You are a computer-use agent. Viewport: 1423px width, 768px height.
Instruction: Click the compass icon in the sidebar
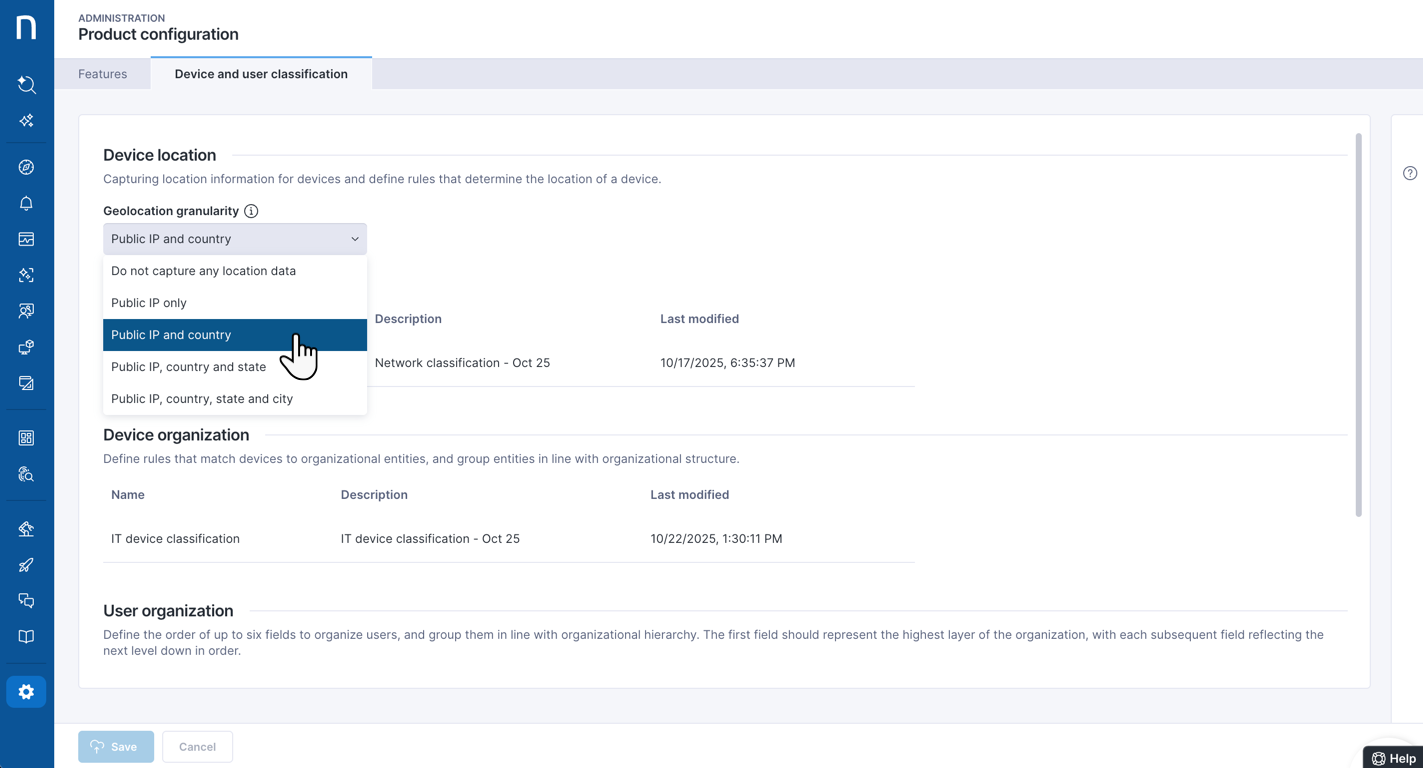pyautogui.click(x=27, y=167)
